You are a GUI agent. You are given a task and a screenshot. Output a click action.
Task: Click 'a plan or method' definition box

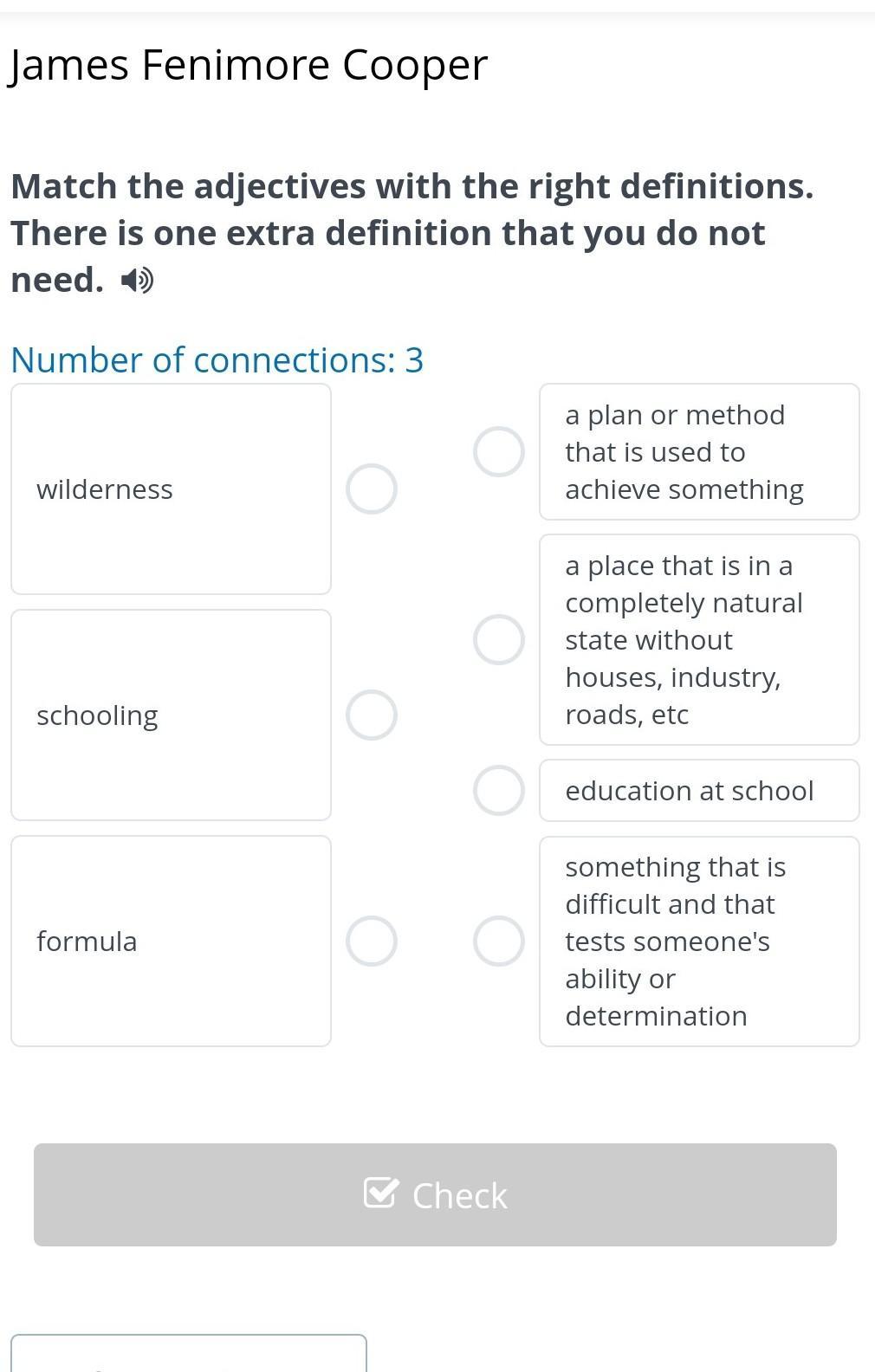tap(699, 452)
